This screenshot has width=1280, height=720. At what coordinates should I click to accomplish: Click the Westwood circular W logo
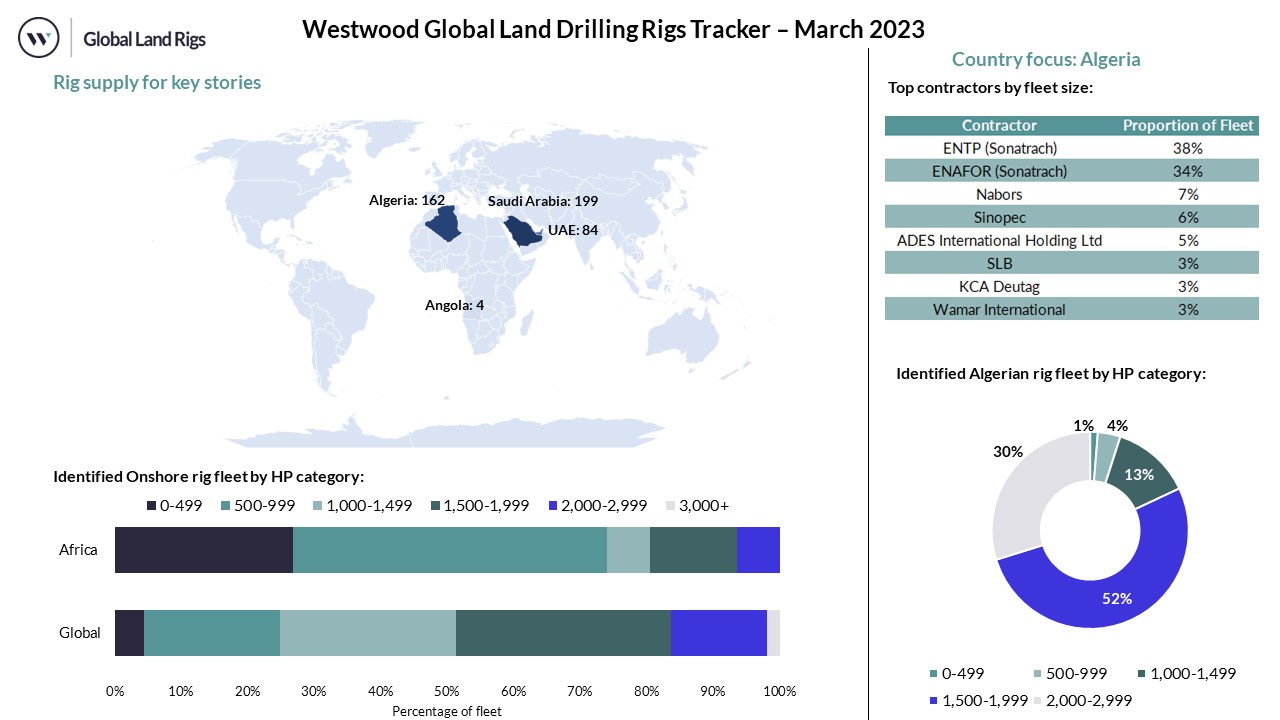(x=39, y=39)
